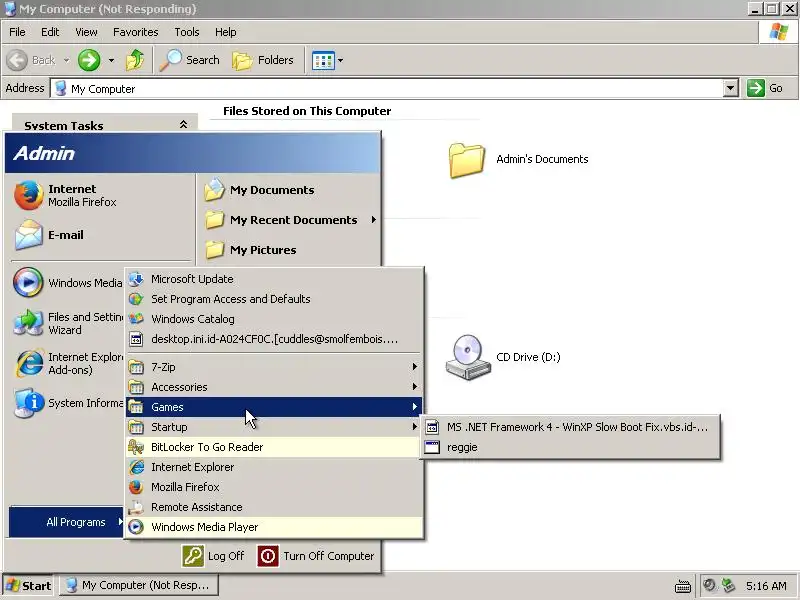Expand the Startup program folder
Image resolution: width=800 pixels, height=600 pixels.
point(274,427)
